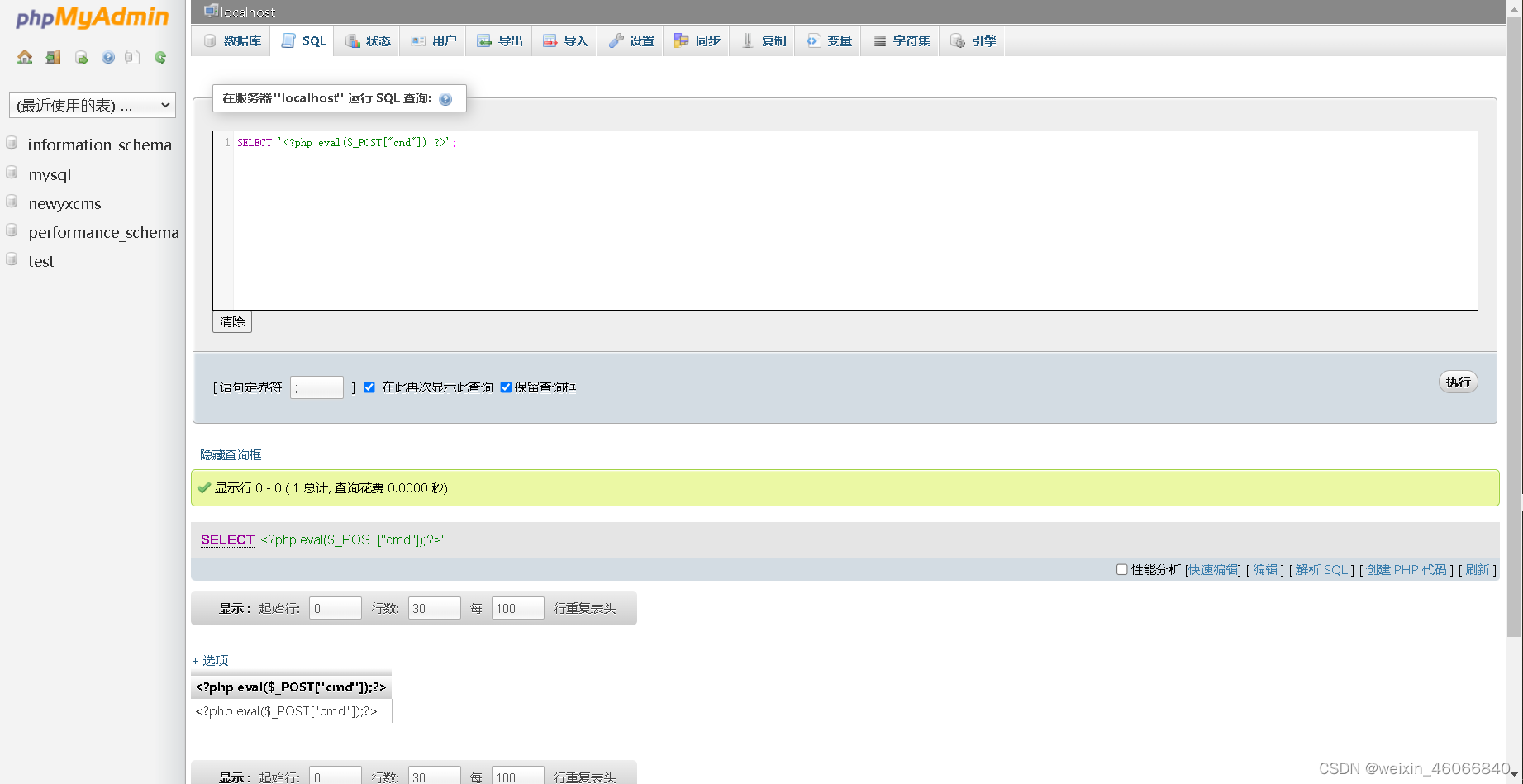Click the 清除 (Clear) button
The image size is (1523, 784).
pos(232,322)
